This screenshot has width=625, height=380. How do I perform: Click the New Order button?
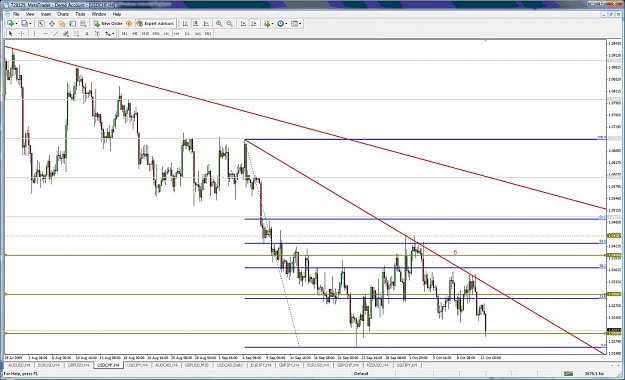pos(108,24)
